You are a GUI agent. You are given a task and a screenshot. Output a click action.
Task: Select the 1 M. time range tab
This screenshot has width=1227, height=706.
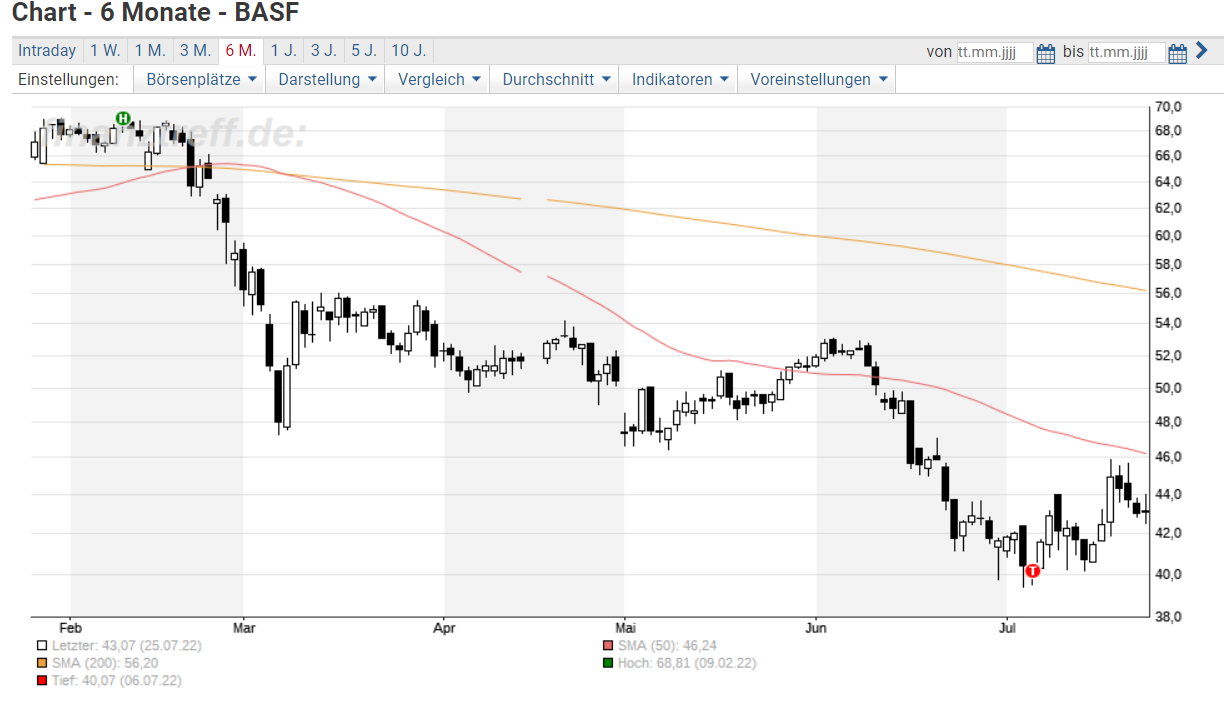tap(150, 51)
